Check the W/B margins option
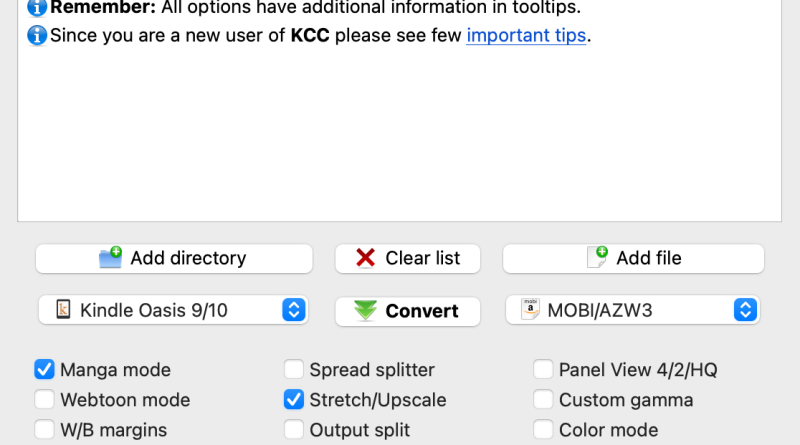 point(45,430)
